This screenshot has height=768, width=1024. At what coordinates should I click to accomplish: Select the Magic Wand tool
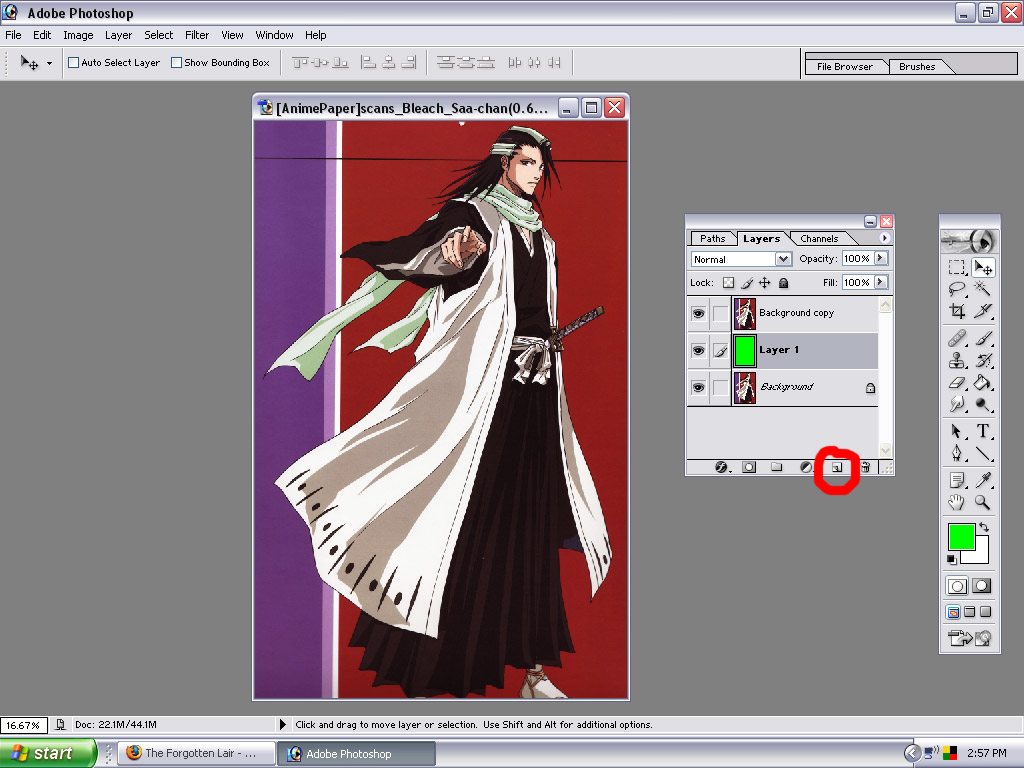tap(982, 289)
